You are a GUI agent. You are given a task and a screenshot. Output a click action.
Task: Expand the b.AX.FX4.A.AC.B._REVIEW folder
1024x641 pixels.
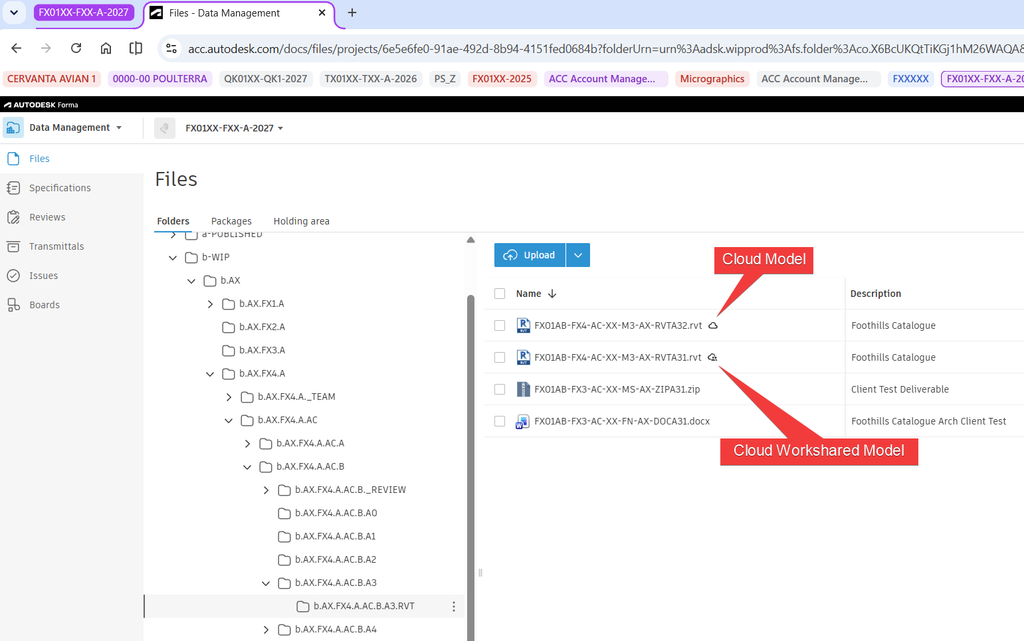coord(266,490)
